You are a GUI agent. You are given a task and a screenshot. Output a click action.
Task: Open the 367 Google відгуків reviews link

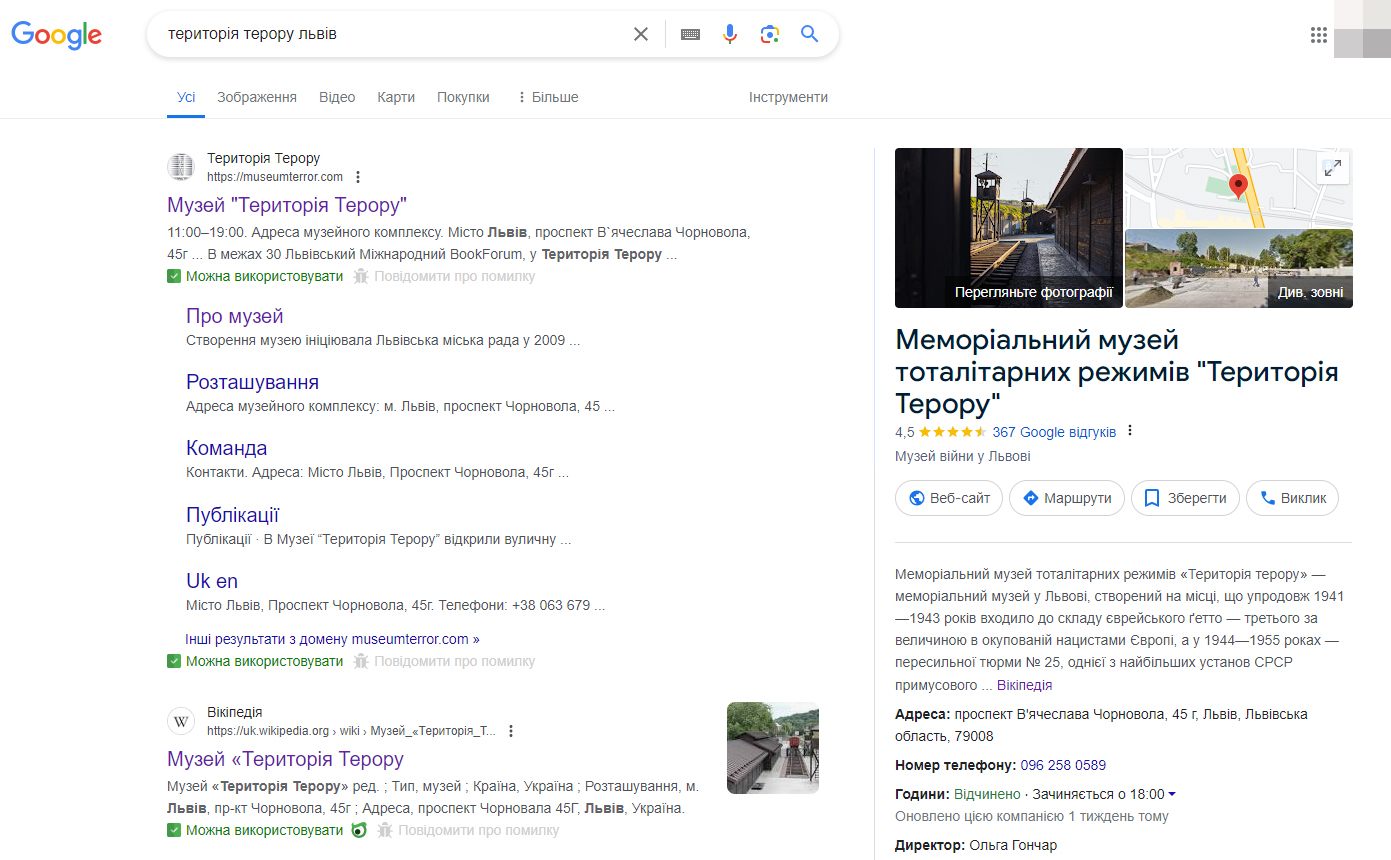pos(1054,432)
